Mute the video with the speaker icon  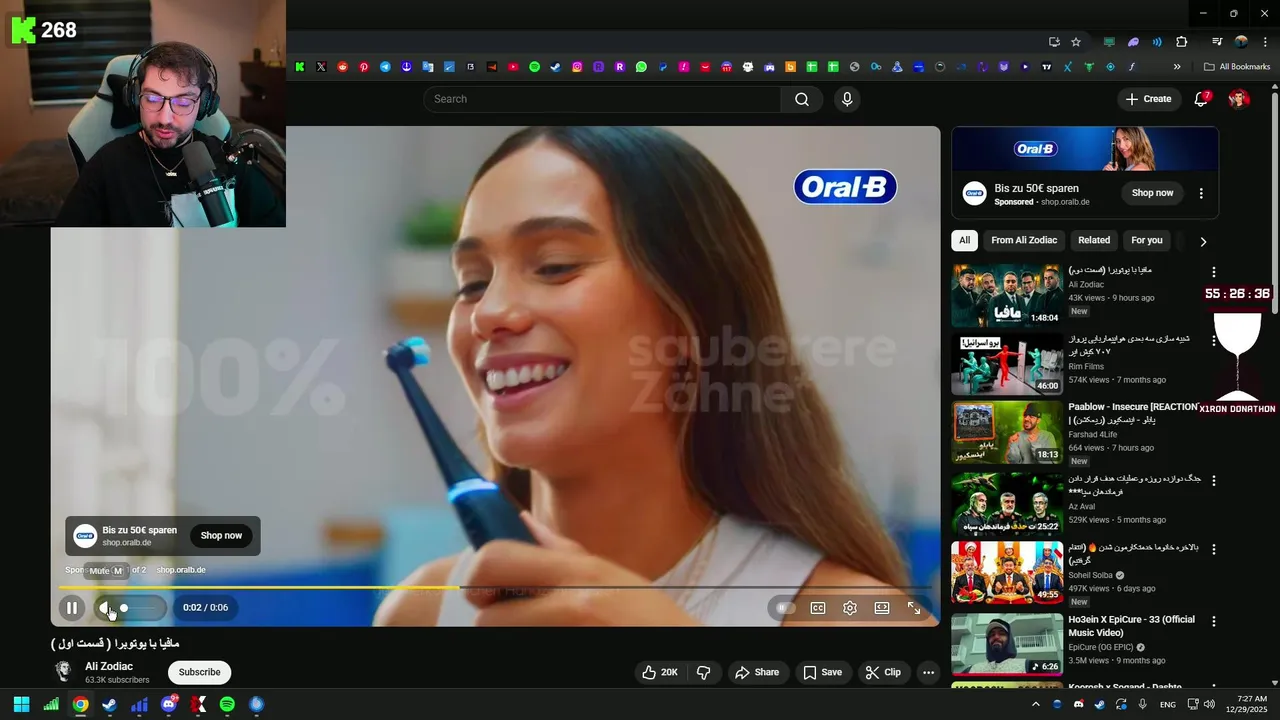104,607
